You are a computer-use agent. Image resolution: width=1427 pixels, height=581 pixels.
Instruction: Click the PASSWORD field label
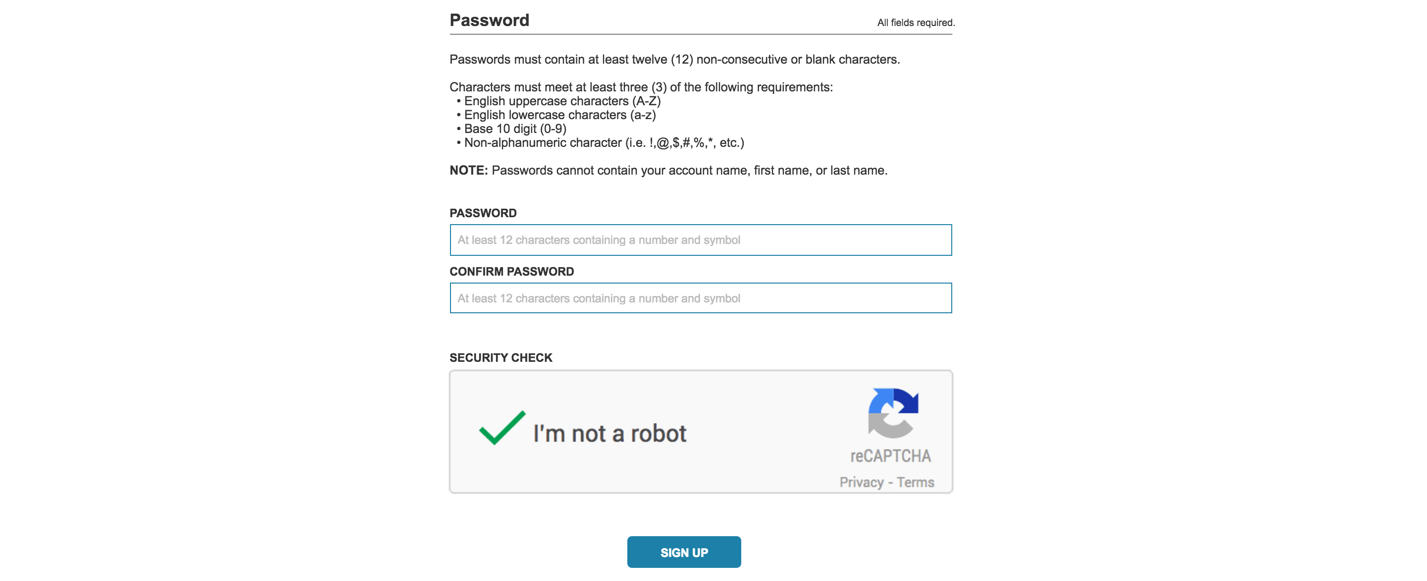[x=483, y=213]
